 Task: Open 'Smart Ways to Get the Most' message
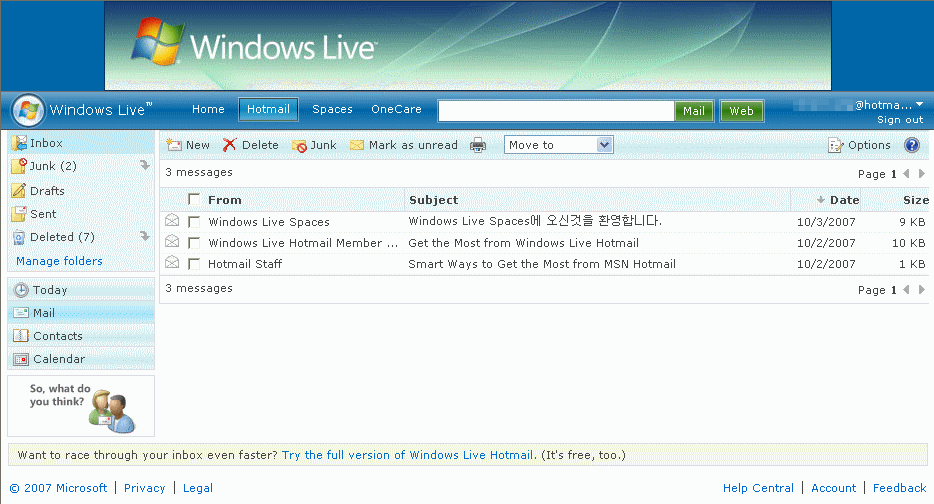pos(541,264)
